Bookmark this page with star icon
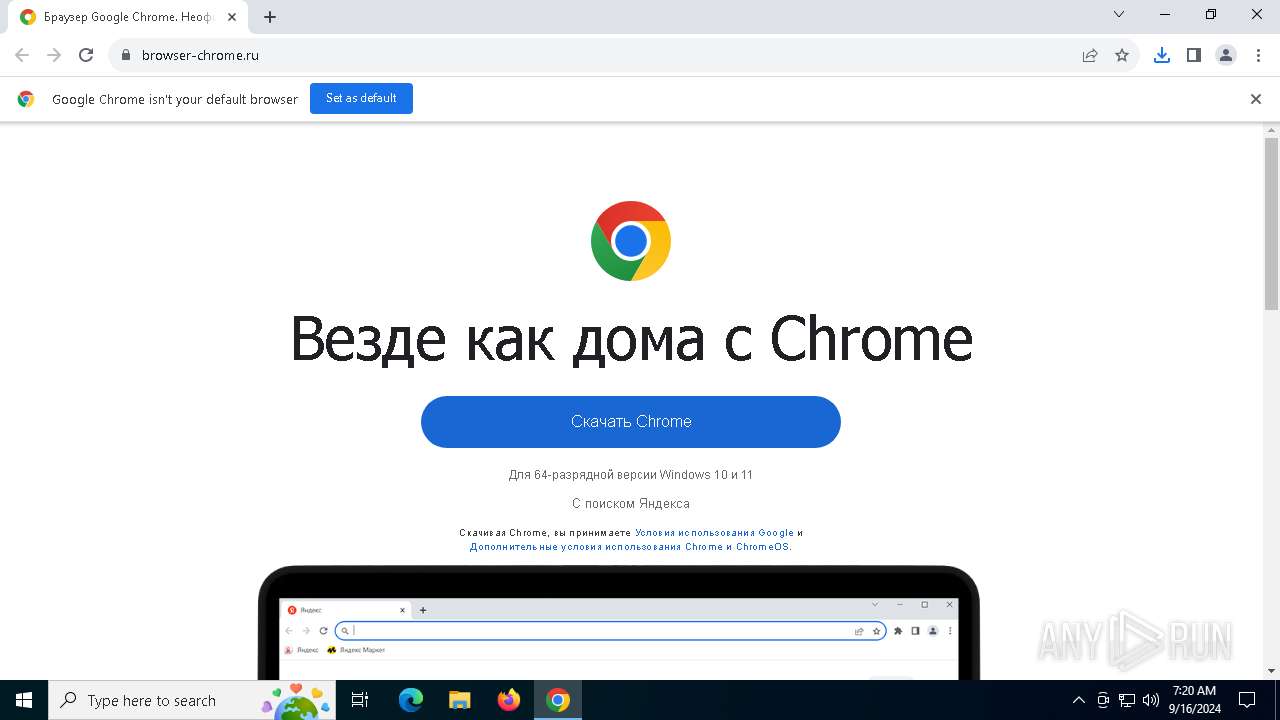Viewport: 1280px width, 720px height. tap(1122, 55)
